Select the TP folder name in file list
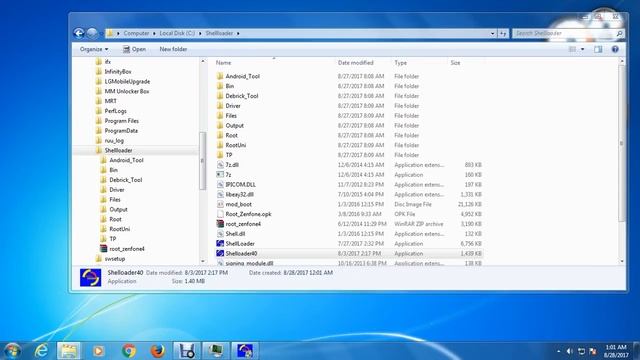This screenshot has width=640, height=360. pyautogui.click(x=229, y=155)
